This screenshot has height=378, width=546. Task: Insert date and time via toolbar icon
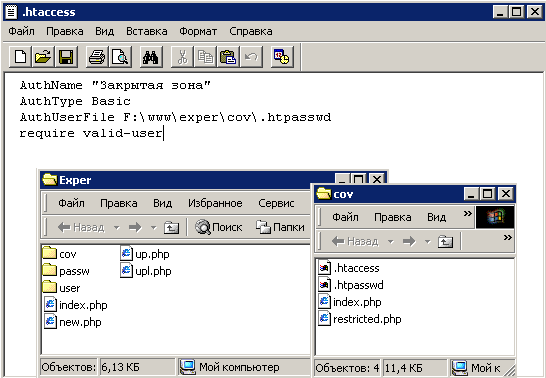281,57
